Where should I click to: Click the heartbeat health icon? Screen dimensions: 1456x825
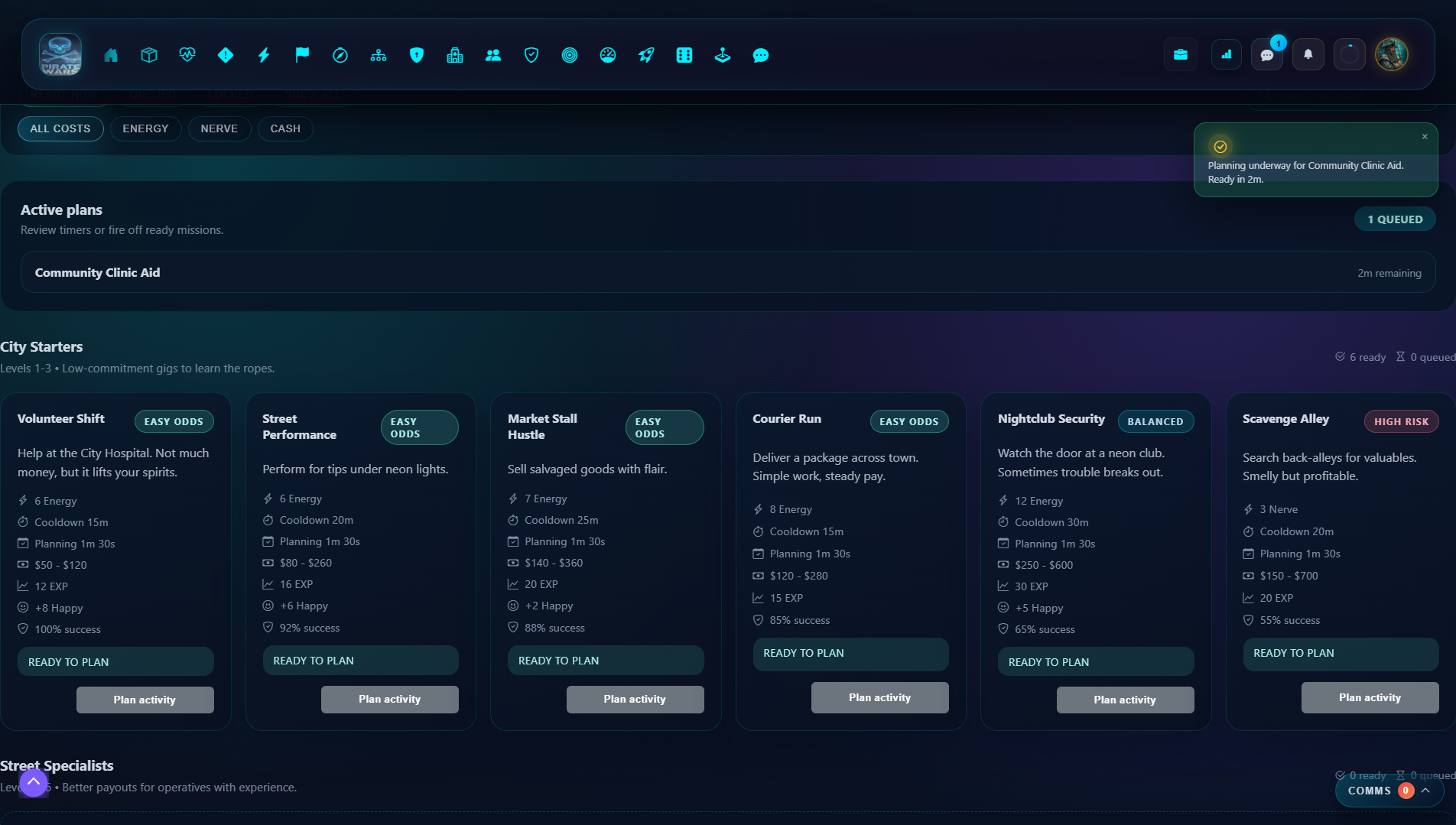pos(187,55)
